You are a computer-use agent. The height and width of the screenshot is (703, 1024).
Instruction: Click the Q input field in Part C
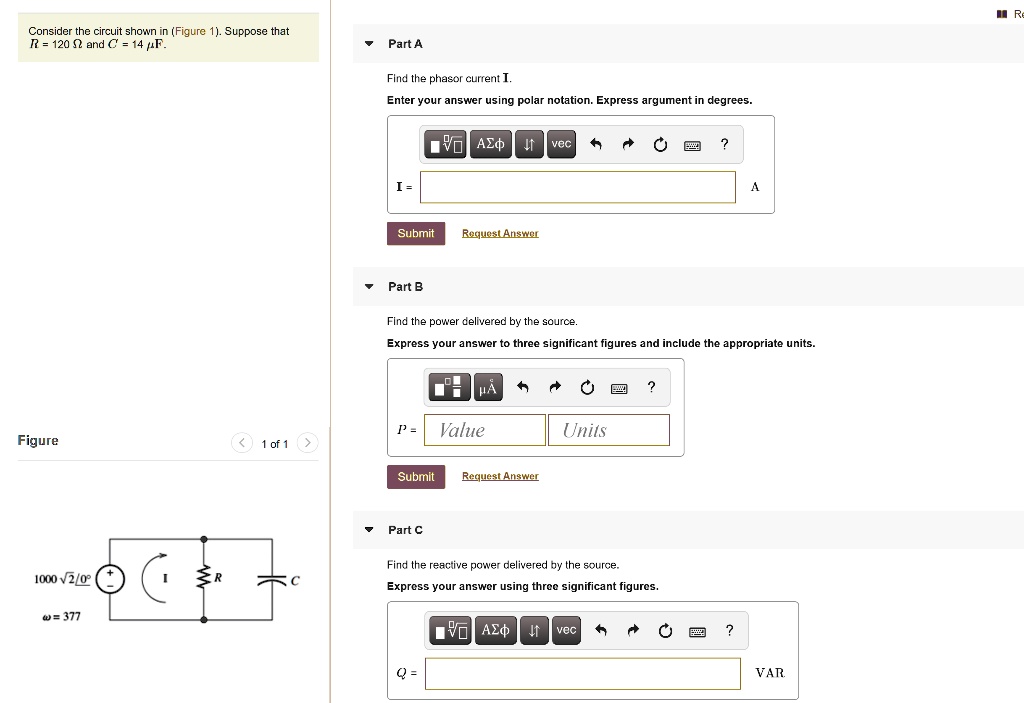(x=583, y=673)
